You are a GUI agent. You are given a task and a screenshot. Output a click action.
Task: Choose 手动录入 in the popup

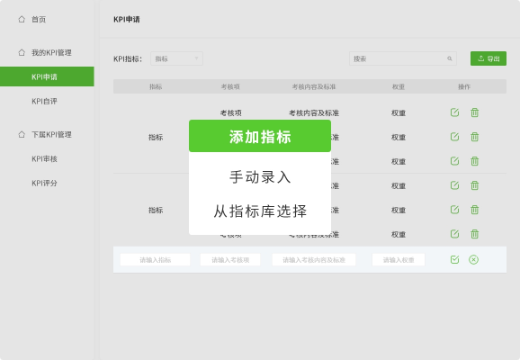(260, 177)
